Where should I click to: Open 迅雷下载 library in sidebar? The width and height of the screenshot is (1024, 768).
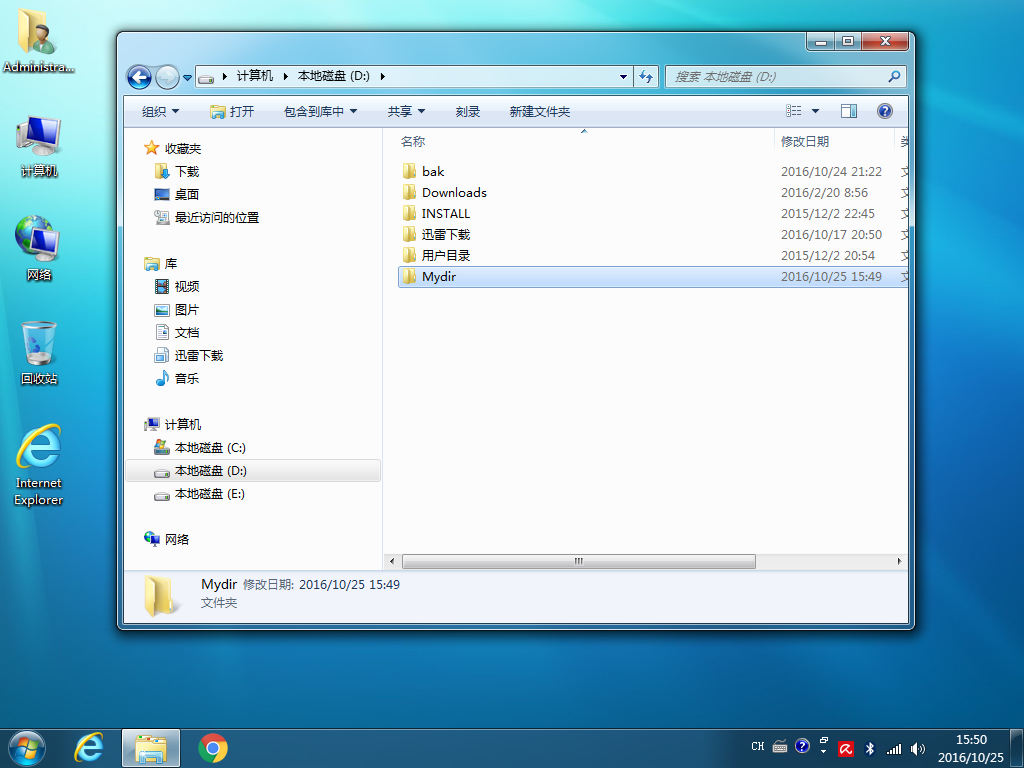click(199, 355)
